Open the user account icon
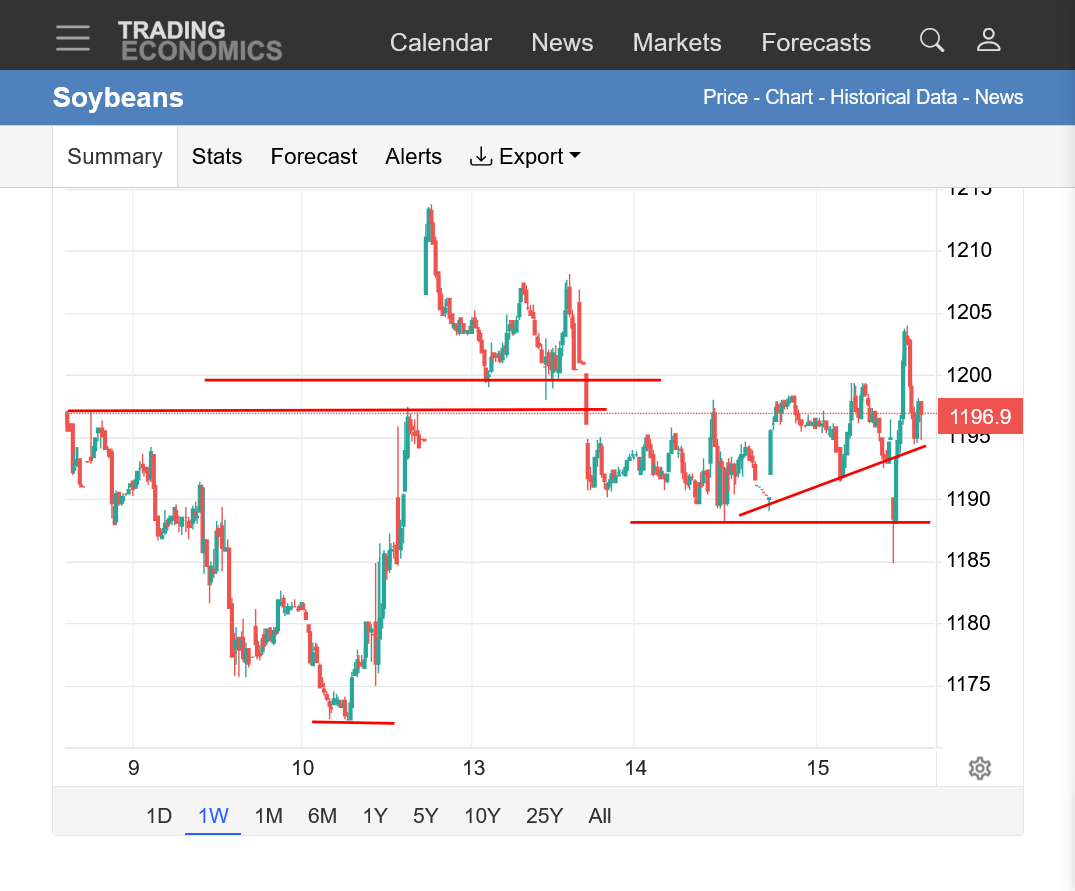1075x891 pixels. click(x=989, y=40)
